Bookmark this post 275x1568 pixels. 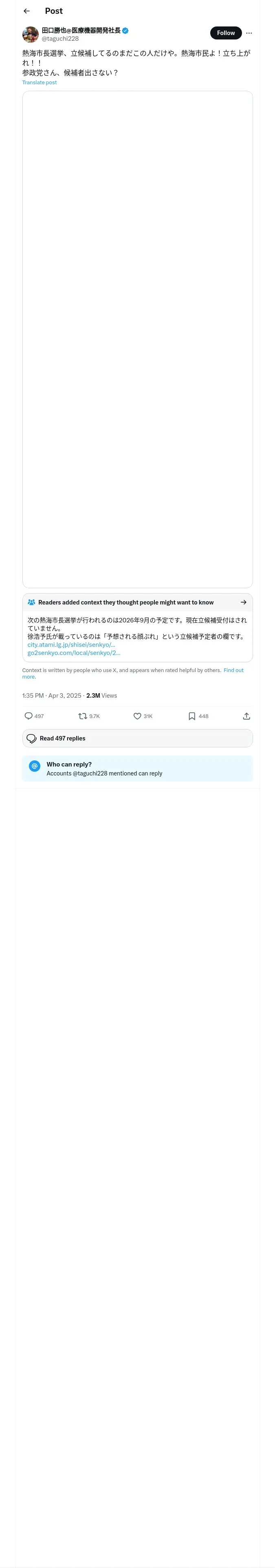pyautogui.click(x=191, y=716)
